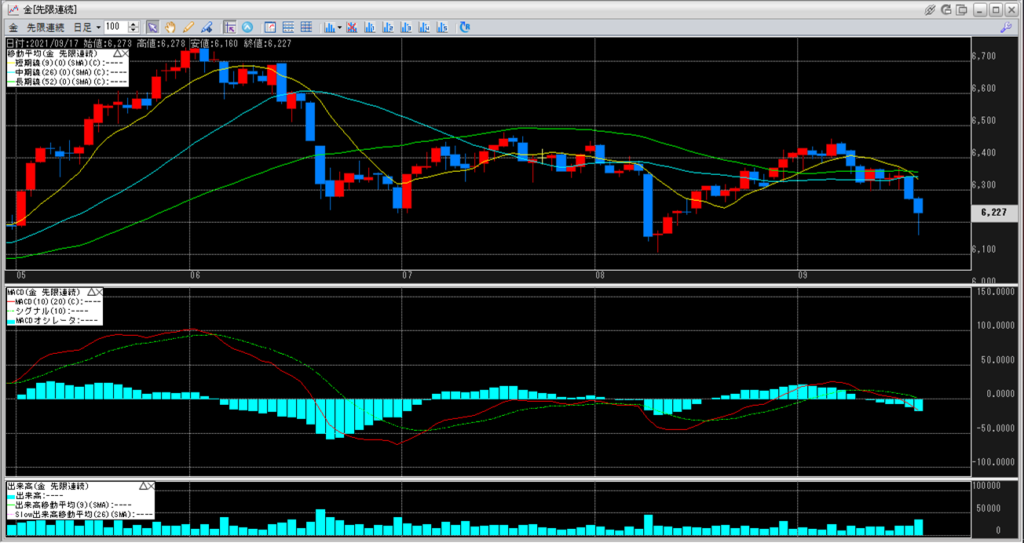This screenshot has width=1024, height=543.
Task: Open the chart settings icon with red line
Action: (x=270, y=27)
